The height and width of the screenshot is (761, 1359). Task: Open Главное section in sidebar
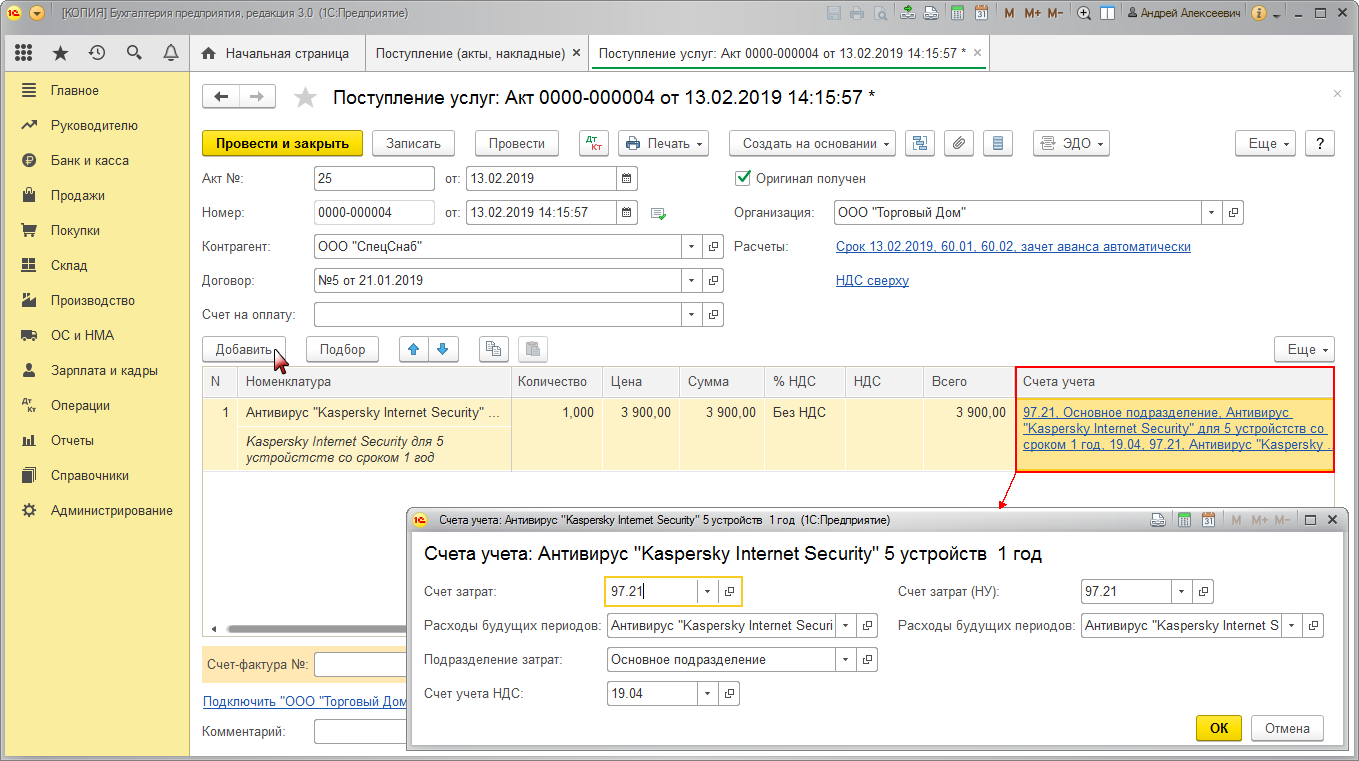tap(95, 90)
